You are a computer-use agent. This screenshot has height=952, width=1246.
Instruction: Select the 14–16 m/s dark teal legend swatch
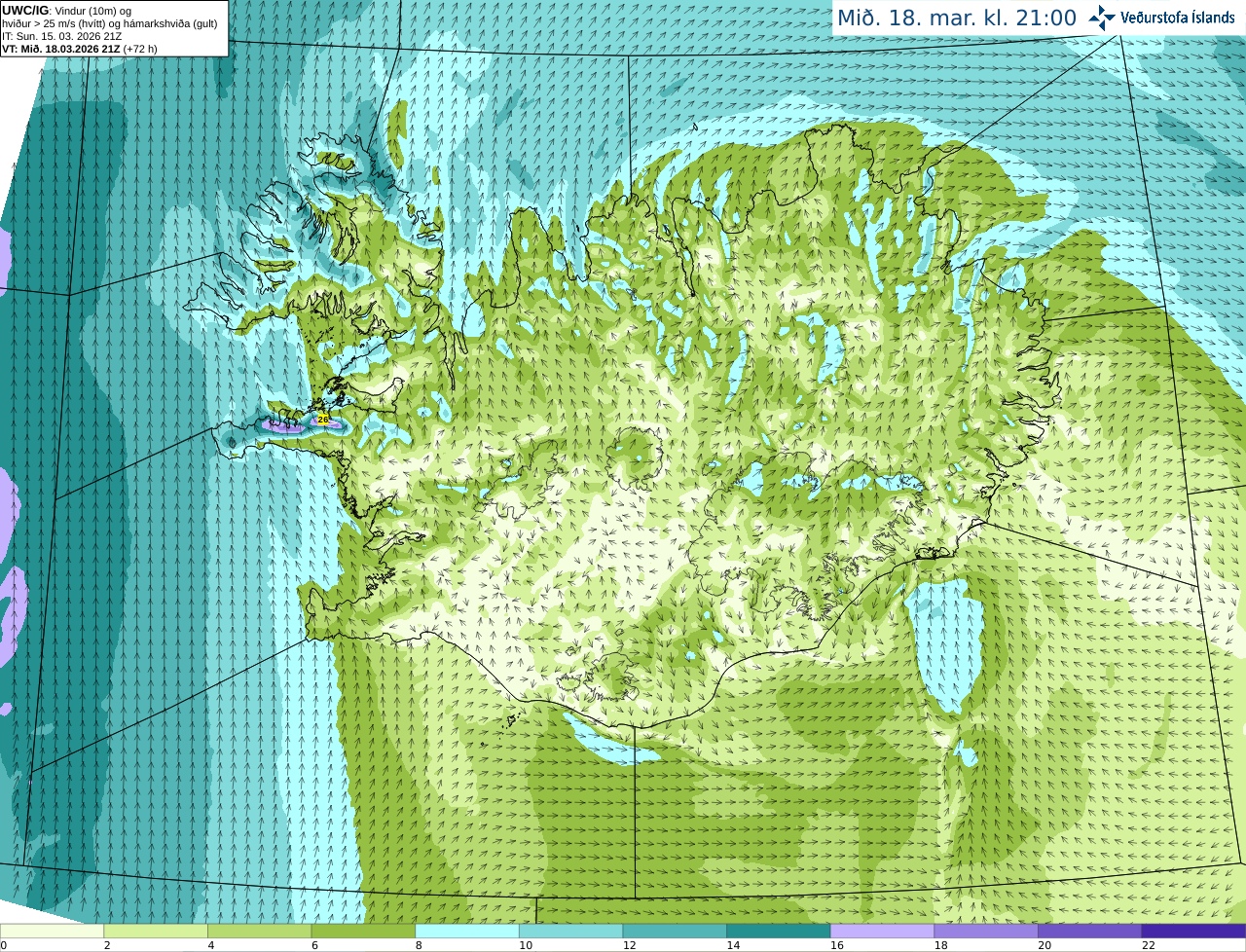click(779, 931)
